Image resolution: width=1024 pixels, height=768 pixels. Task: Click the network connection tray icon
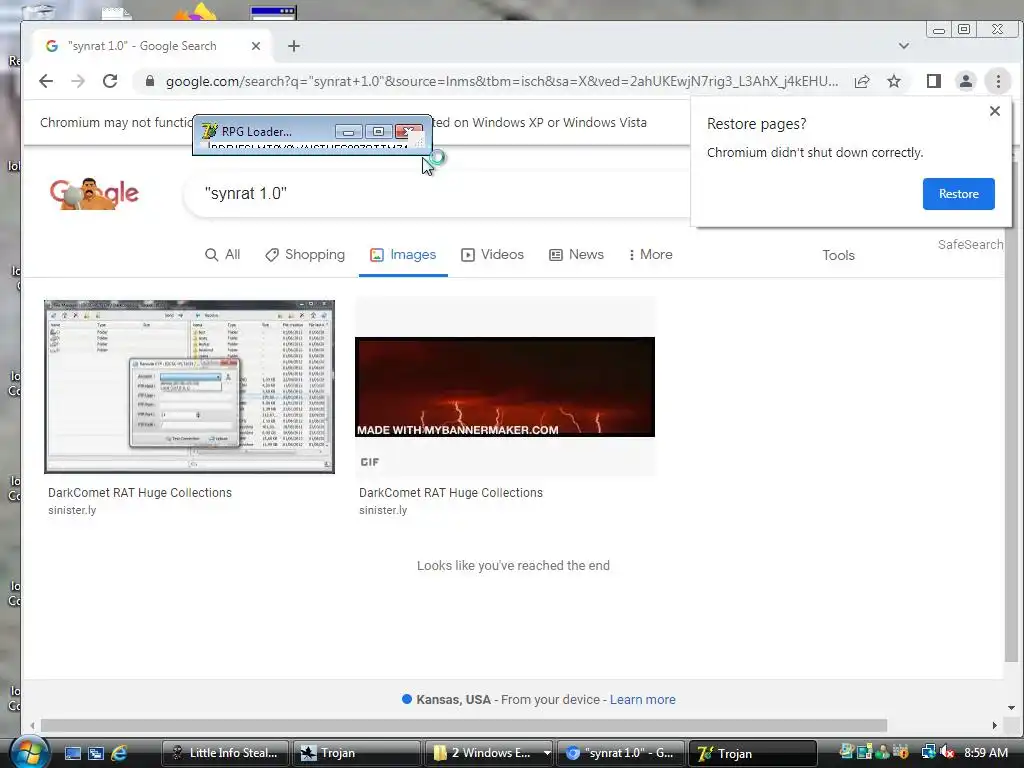click(928, 752)
